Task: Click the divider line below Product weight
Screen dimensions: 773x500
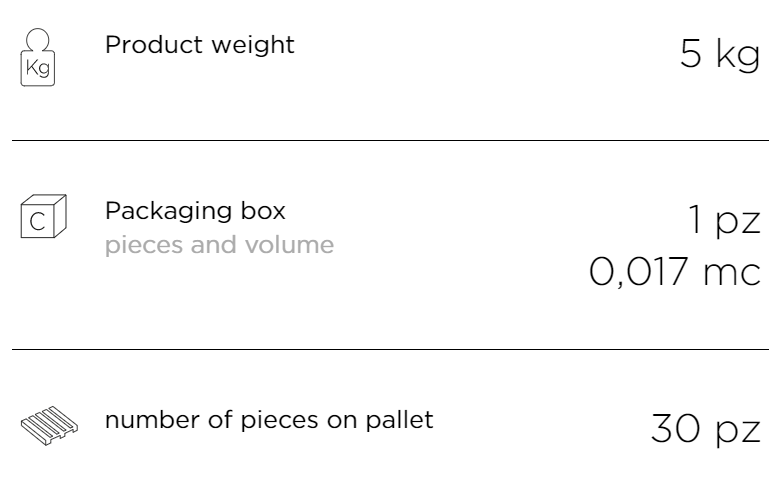Action: tap(390, 141)
